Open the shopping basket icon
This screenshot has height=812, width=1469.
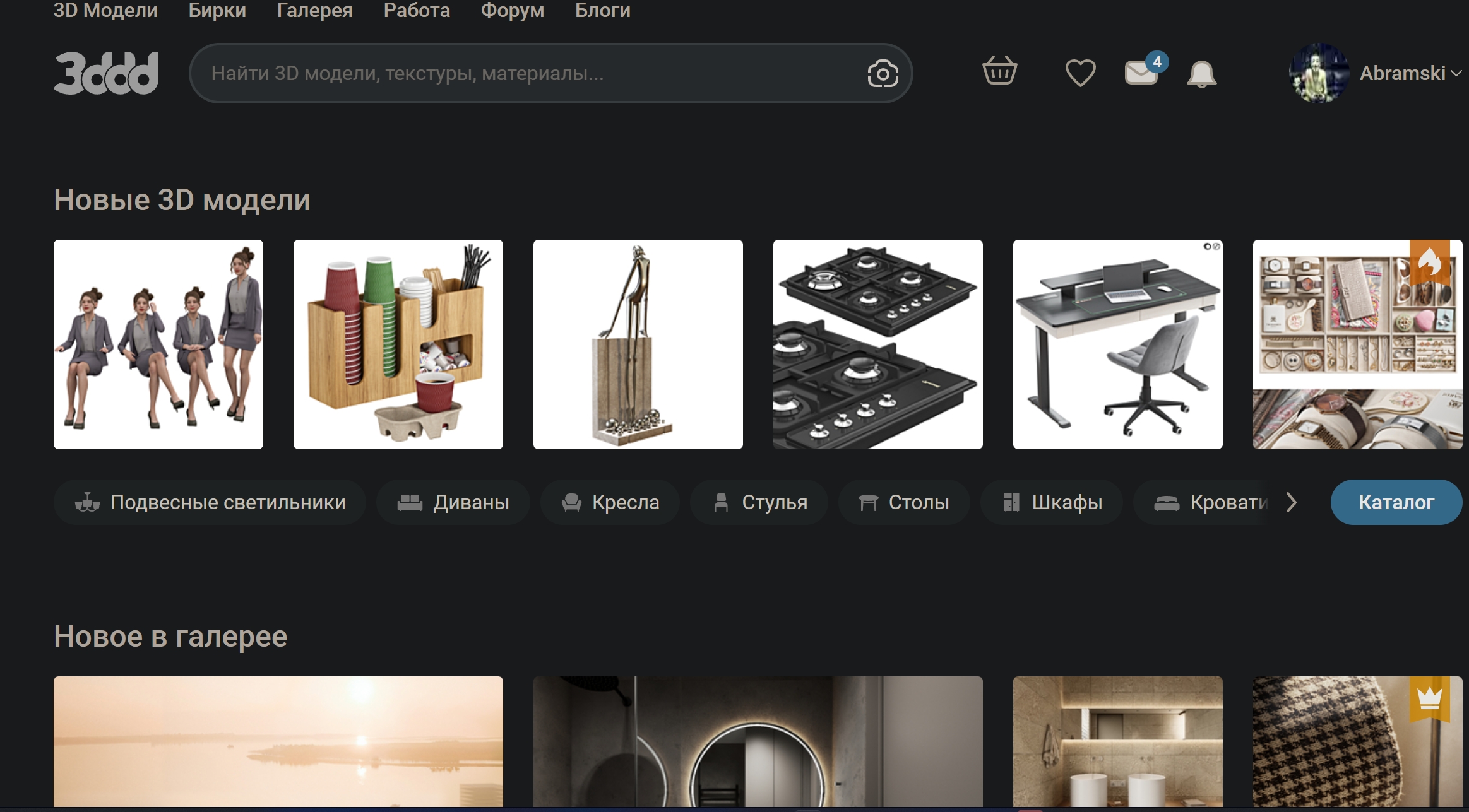999,72
